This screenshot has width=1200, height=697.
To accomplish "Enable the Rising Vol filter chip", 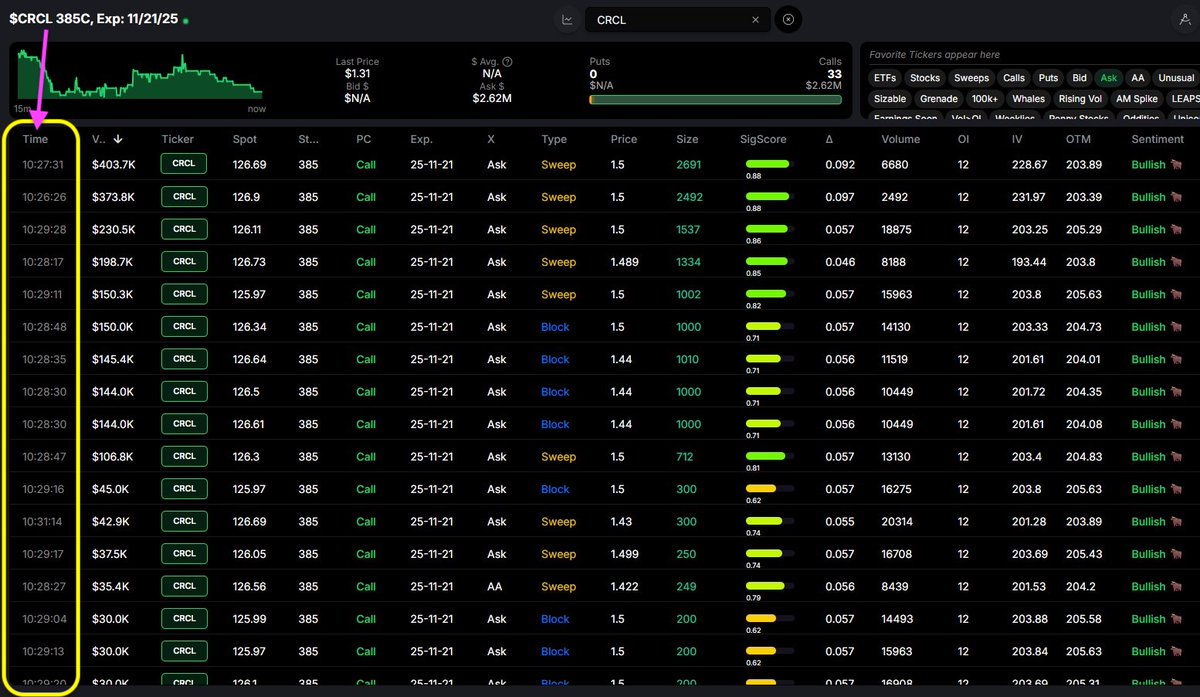I will (1080, 99).
